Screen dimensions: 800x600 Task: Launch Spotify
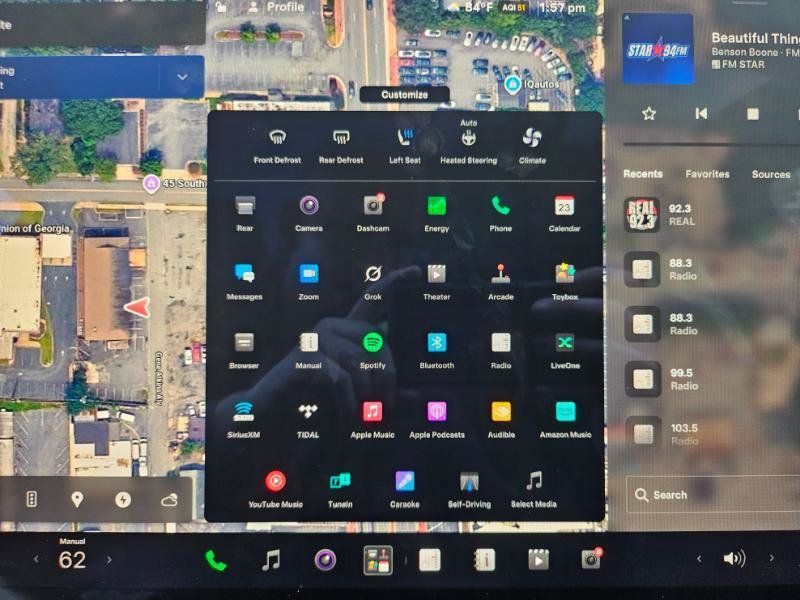[373, 343]
